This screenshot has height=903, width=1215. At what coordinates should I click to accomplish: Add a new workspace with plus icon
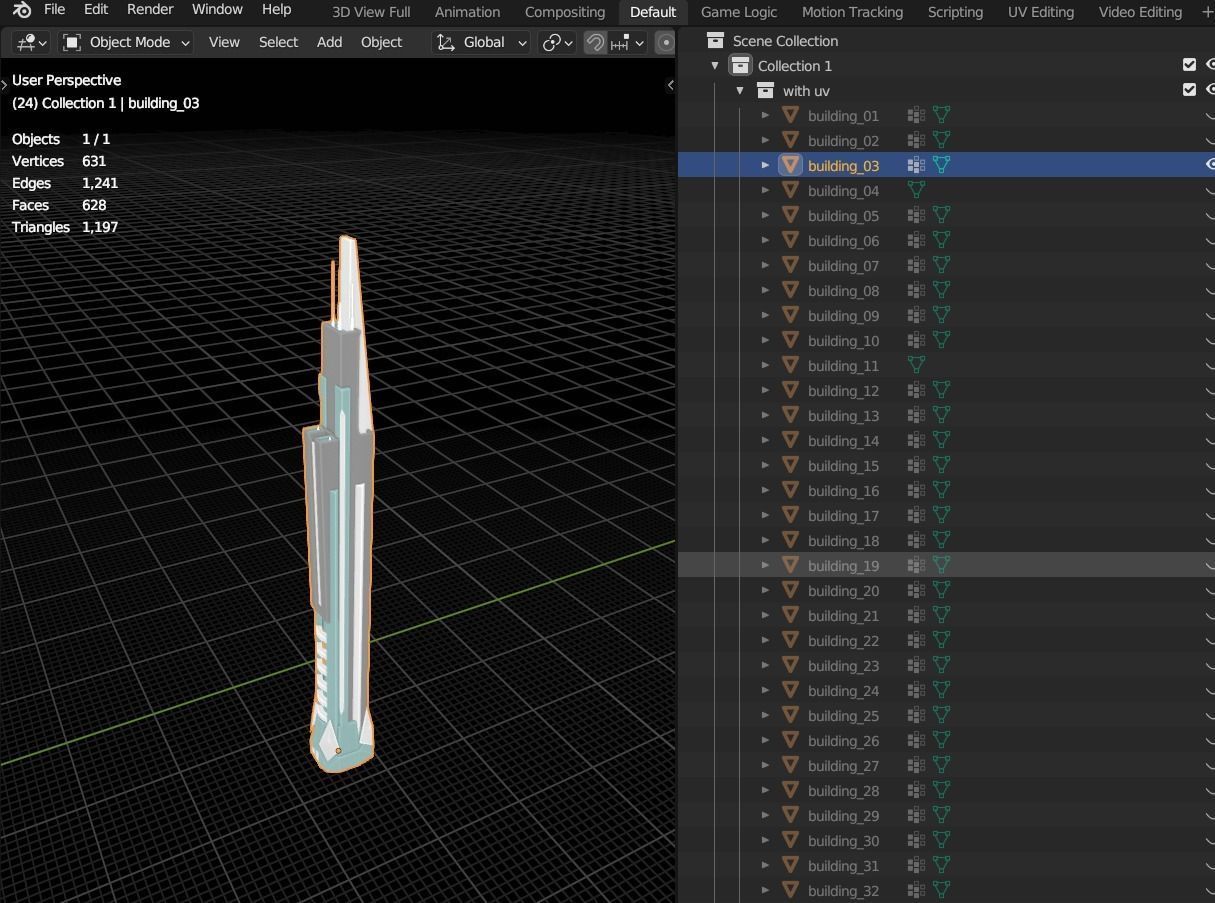(x=1206, y=12)
